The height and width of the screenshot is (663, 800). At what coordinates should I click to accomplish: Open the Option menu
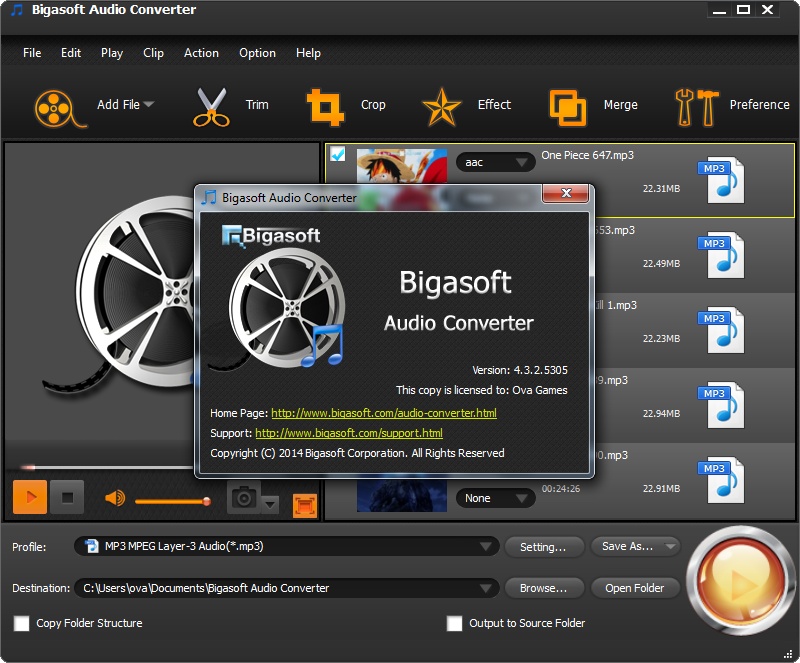click(258, 53)
